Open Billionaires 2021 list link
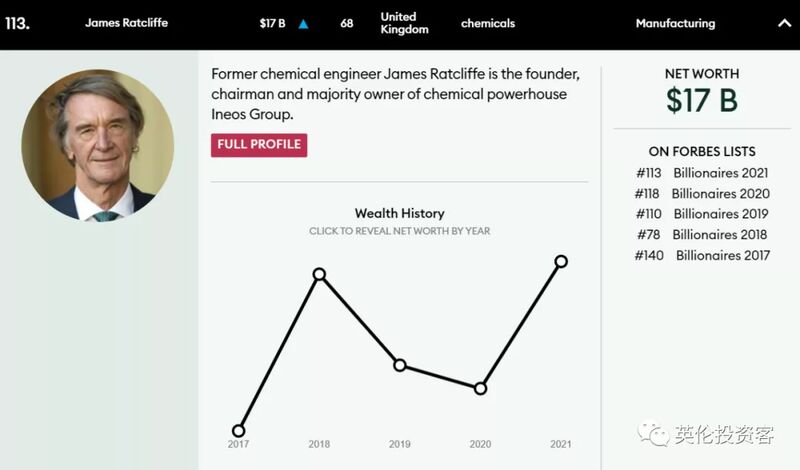 (720, 173)
